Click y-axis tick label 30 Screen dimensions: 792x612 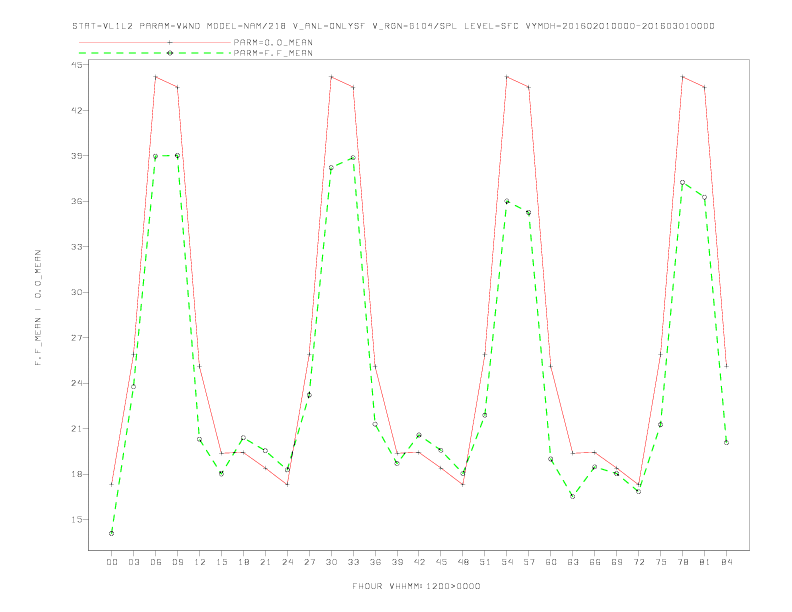(x=77, y=292)
